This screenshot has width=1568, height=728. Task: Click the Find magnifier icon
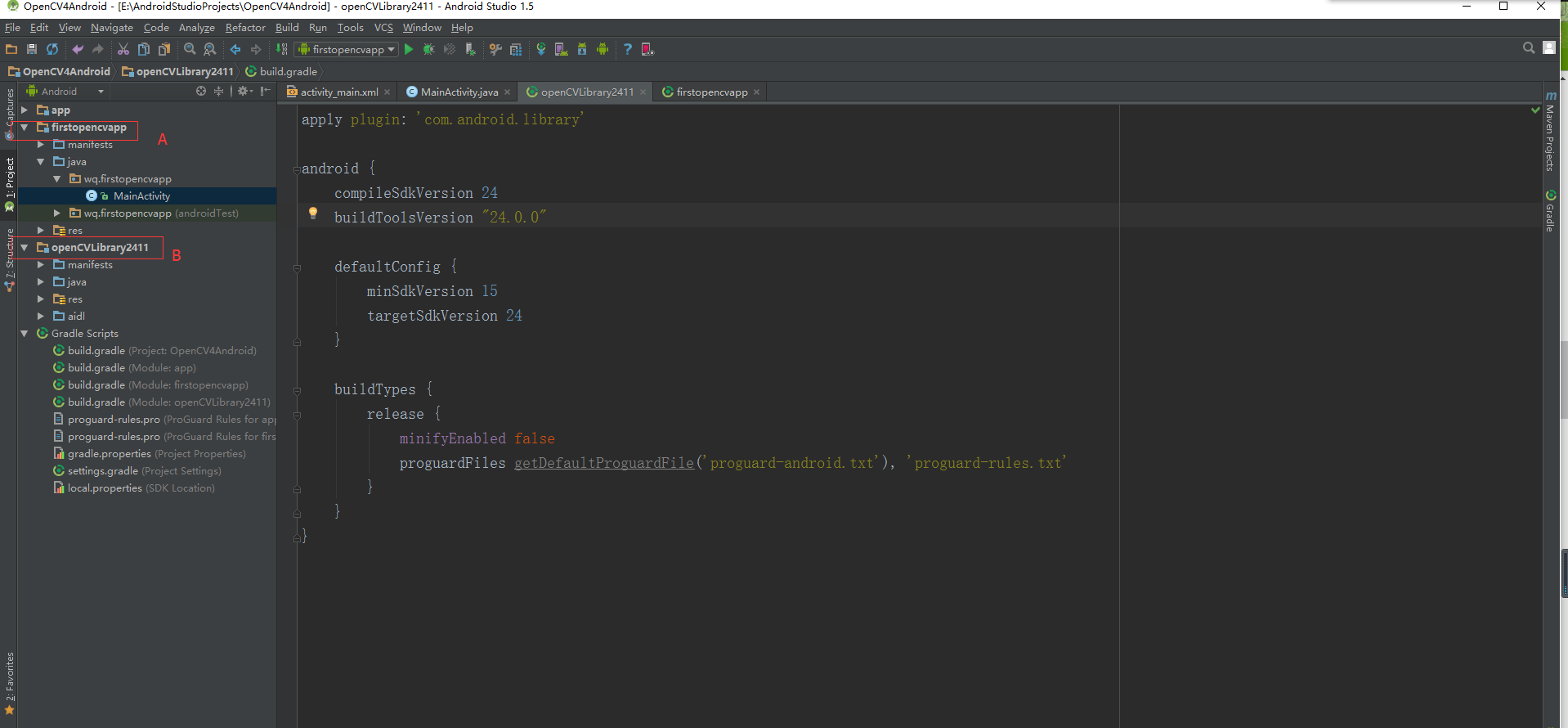coord(190,49)
